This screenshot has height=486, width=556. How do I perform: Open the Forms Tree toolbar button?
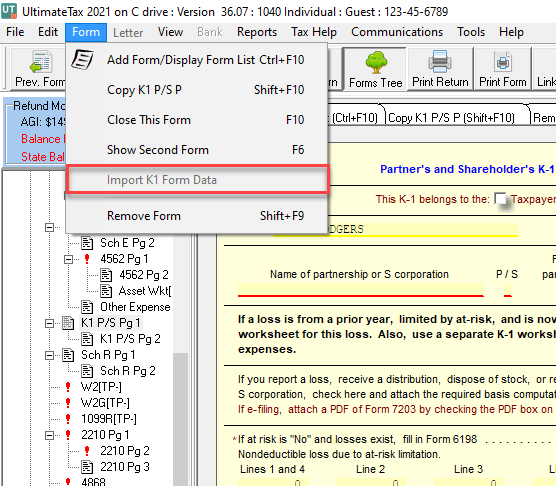coord(375,69)
